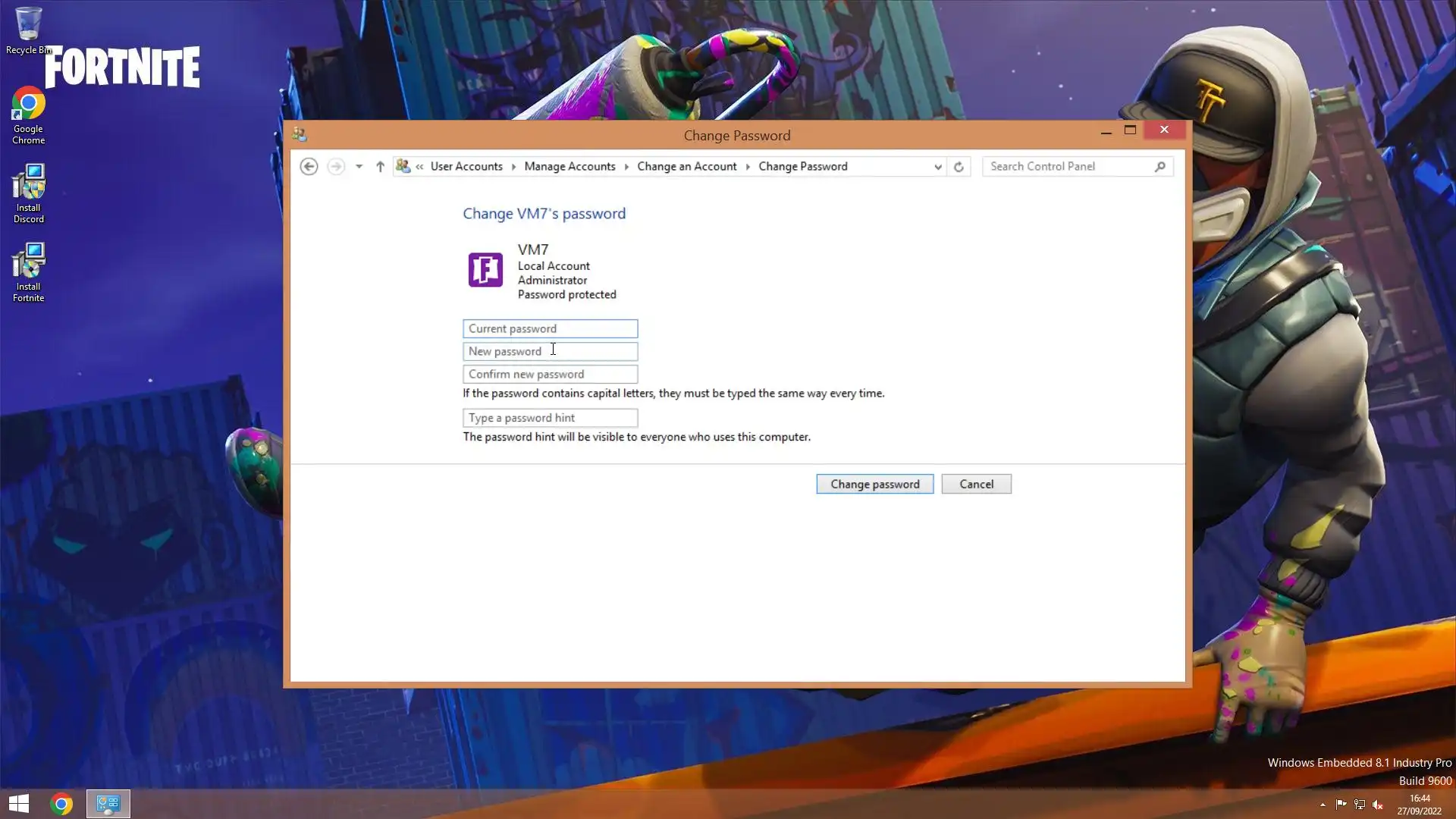Screen dimensions: 1456x819
Task: Open the Windows Start button
Action: click(19, 804)
